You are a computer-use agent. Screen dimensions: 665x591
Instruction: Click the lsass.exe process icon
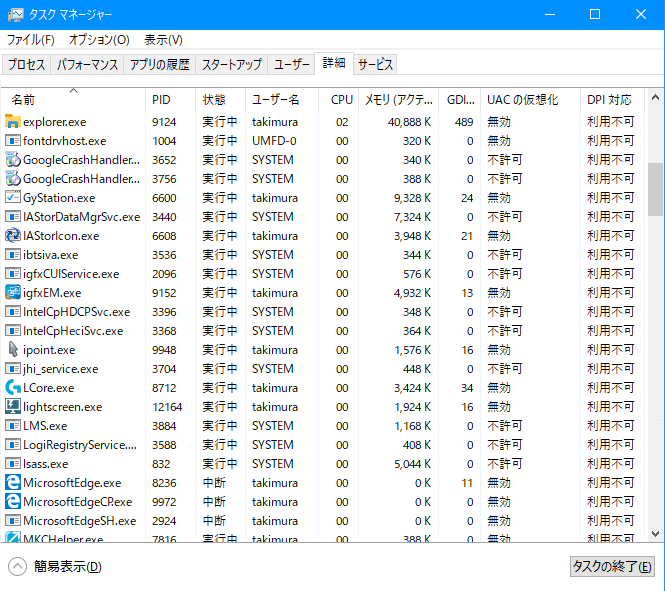[13, 463]
